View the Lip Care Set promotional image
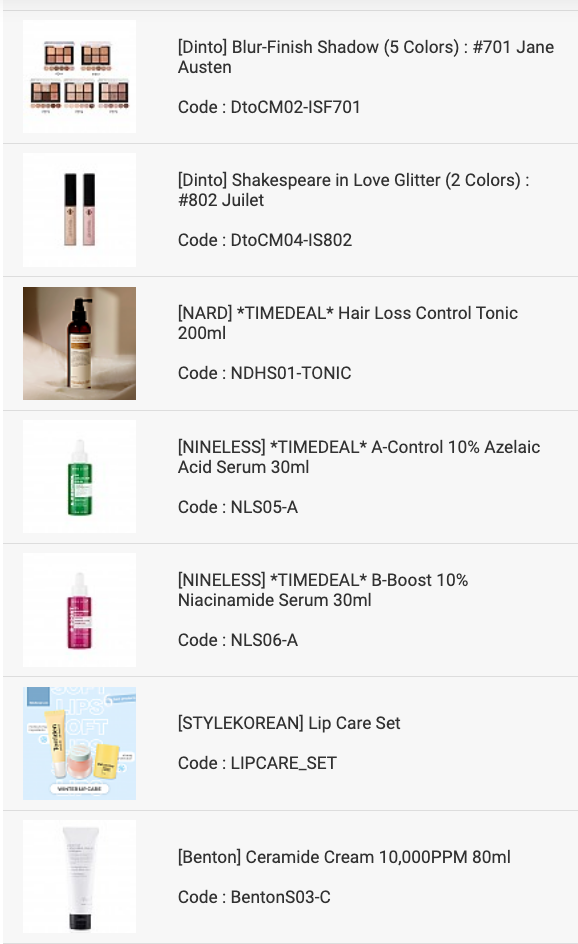This screenshot has height=944, width=578. [79, 743]
